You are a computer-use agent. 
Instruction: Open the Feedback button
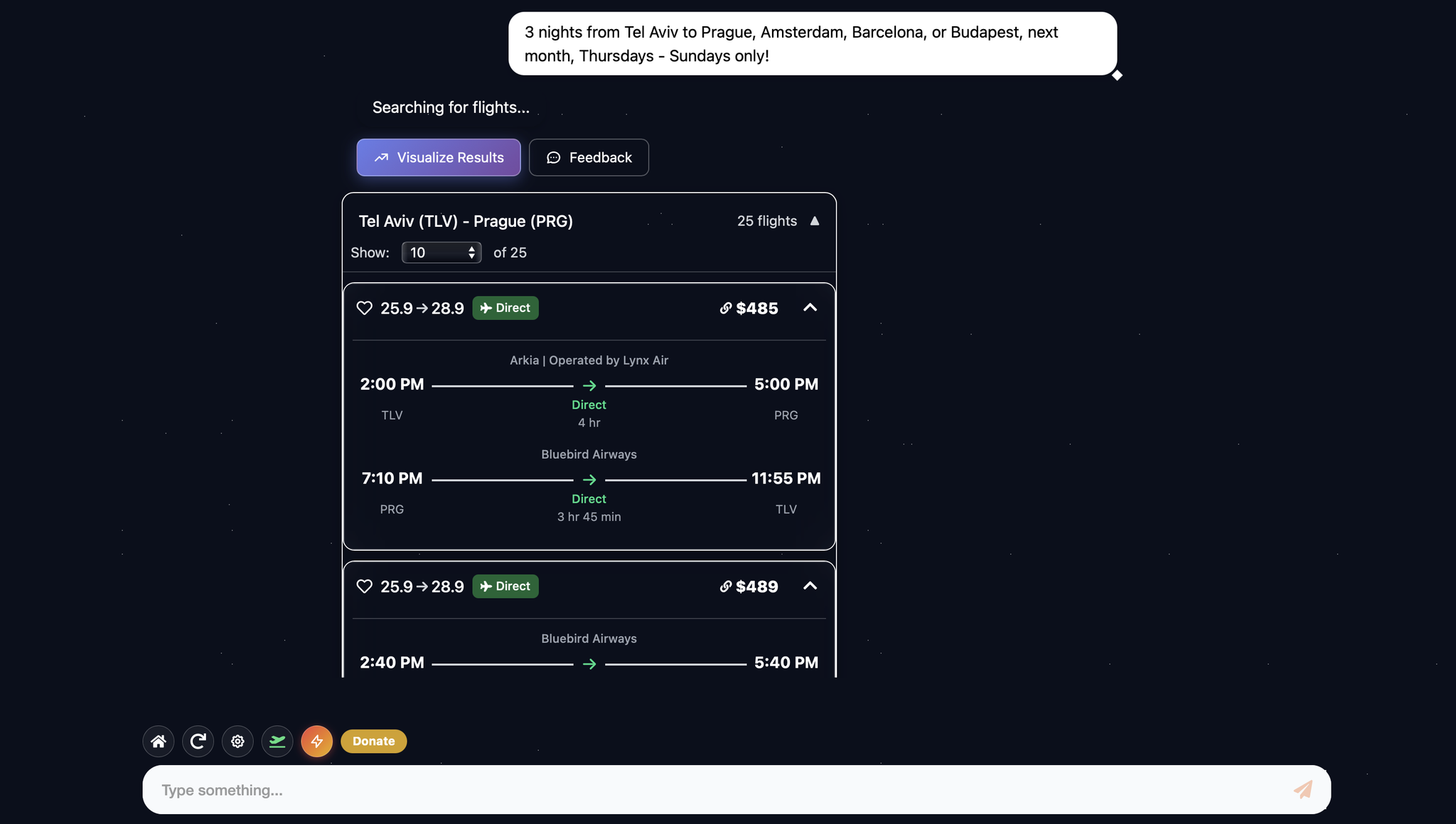[x=589, y=157]
